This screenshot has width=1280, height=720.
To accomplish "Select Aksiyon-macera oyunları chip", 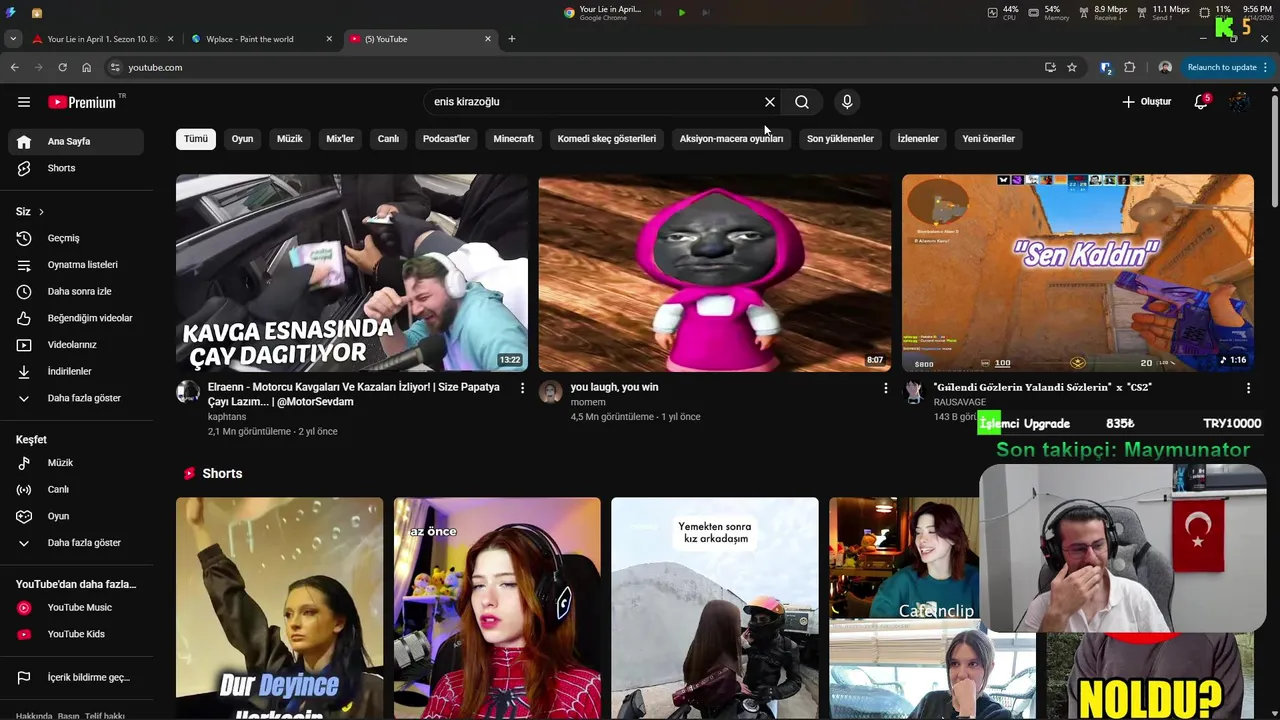I will 732,139.
